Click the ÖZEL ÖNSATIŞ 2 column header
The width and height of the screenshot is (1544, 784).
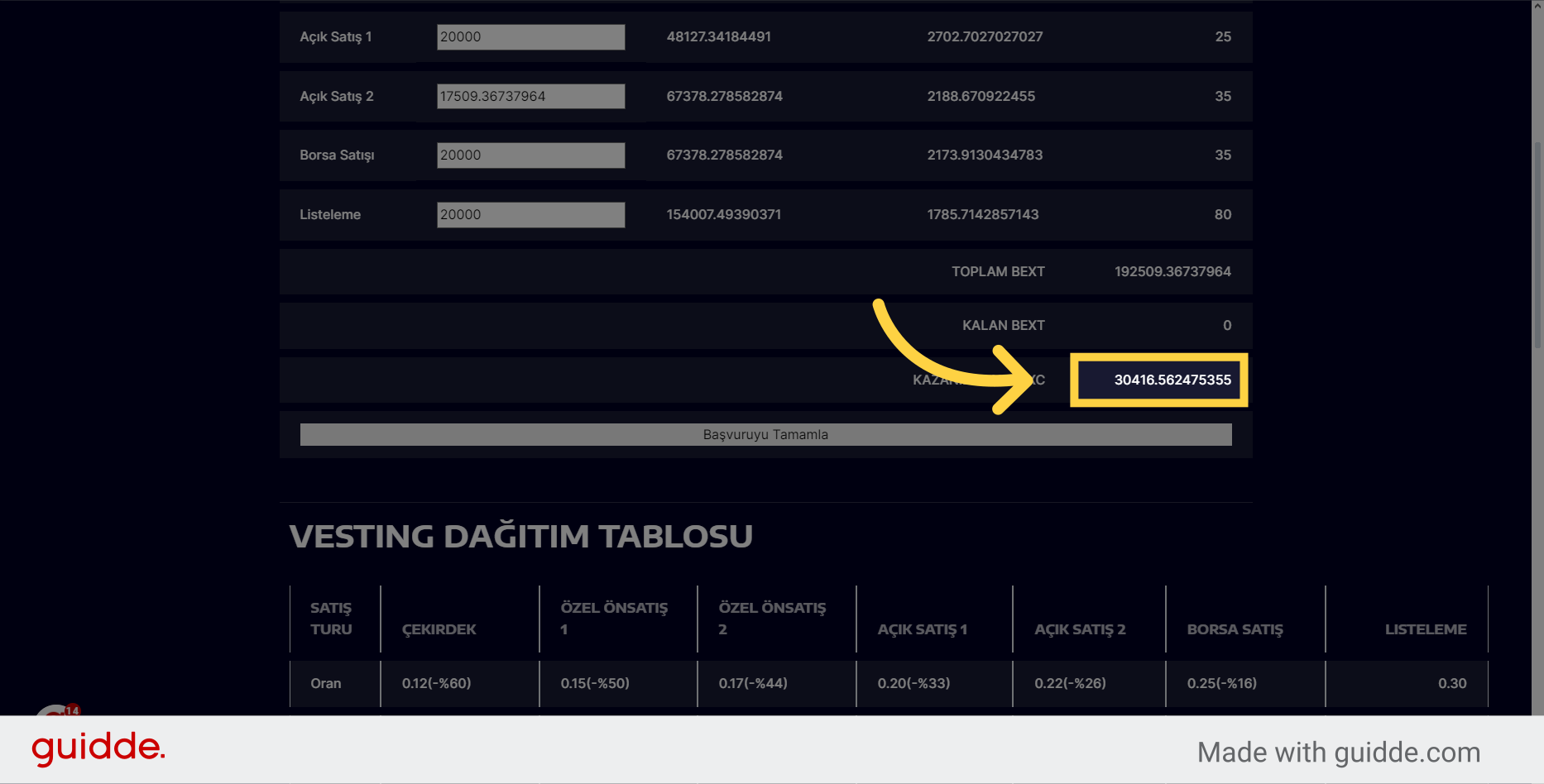[772, 619]
